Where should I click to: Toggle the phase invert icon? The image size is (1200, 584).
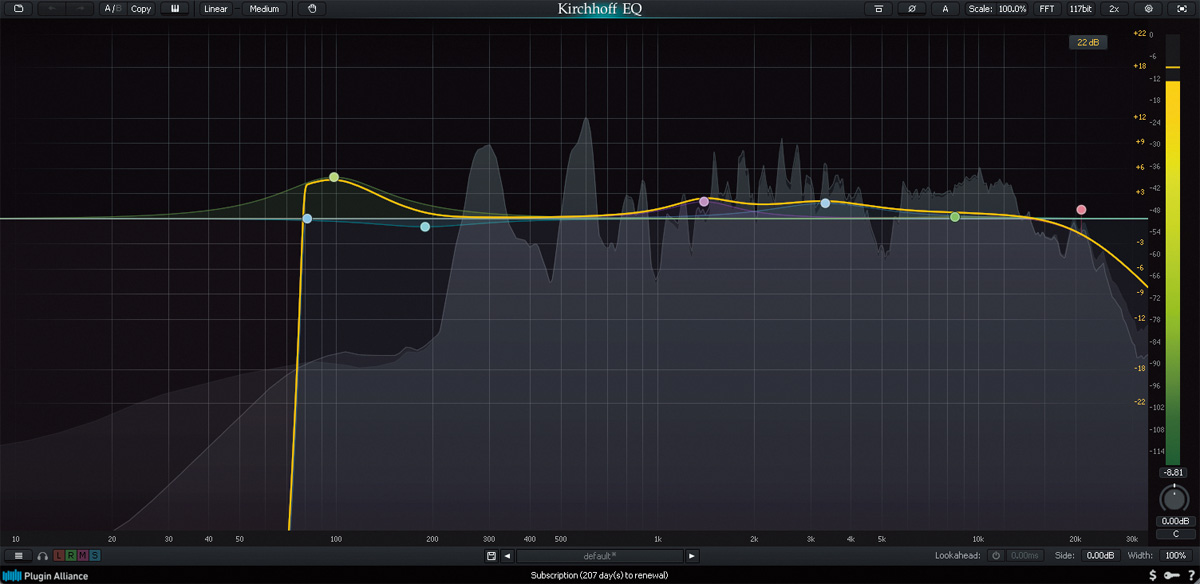click(x=911, y=9)
